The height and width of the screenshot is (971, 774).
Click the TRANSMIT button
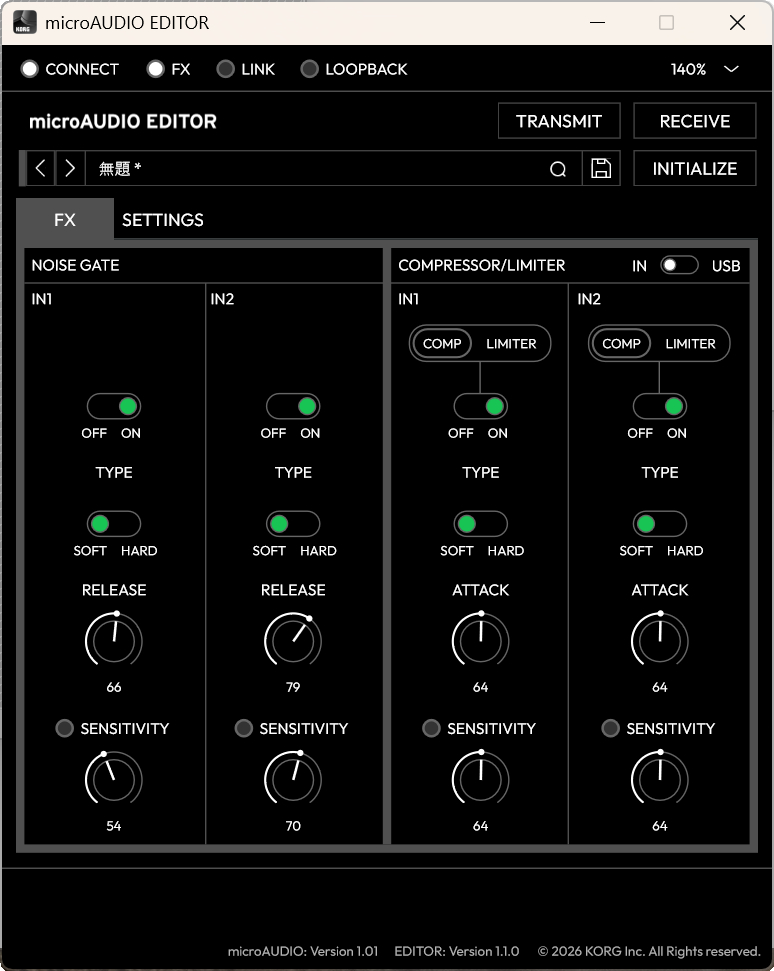559,121
